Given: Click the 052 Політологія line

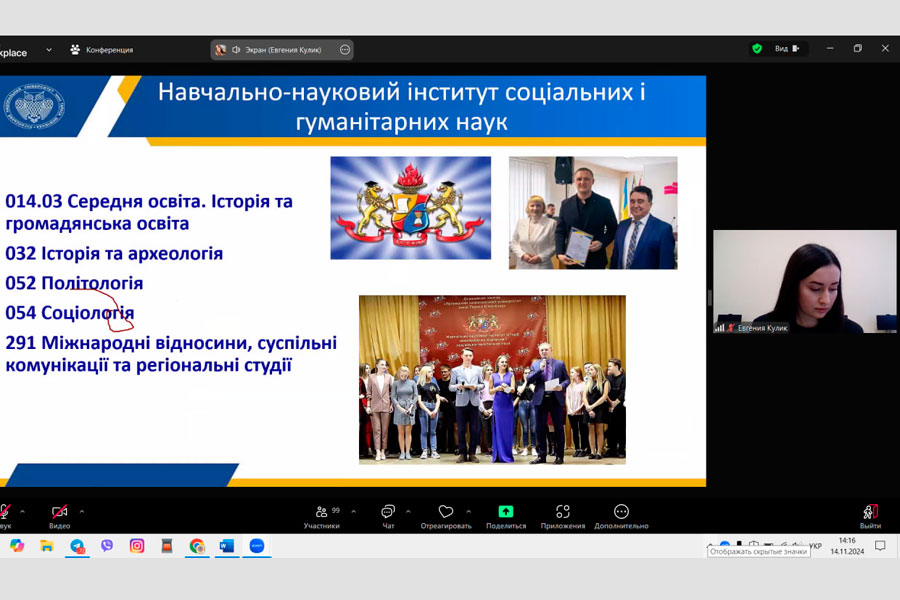Looking at the screenshot, I should point(74,283).
